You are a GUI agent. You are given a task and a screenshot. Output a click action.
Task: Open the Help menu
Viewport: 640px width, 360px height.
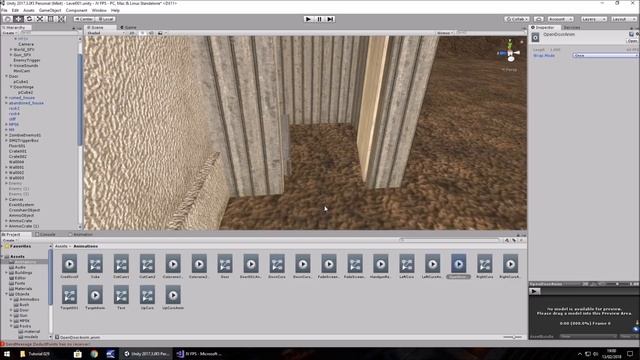point(115,10)
